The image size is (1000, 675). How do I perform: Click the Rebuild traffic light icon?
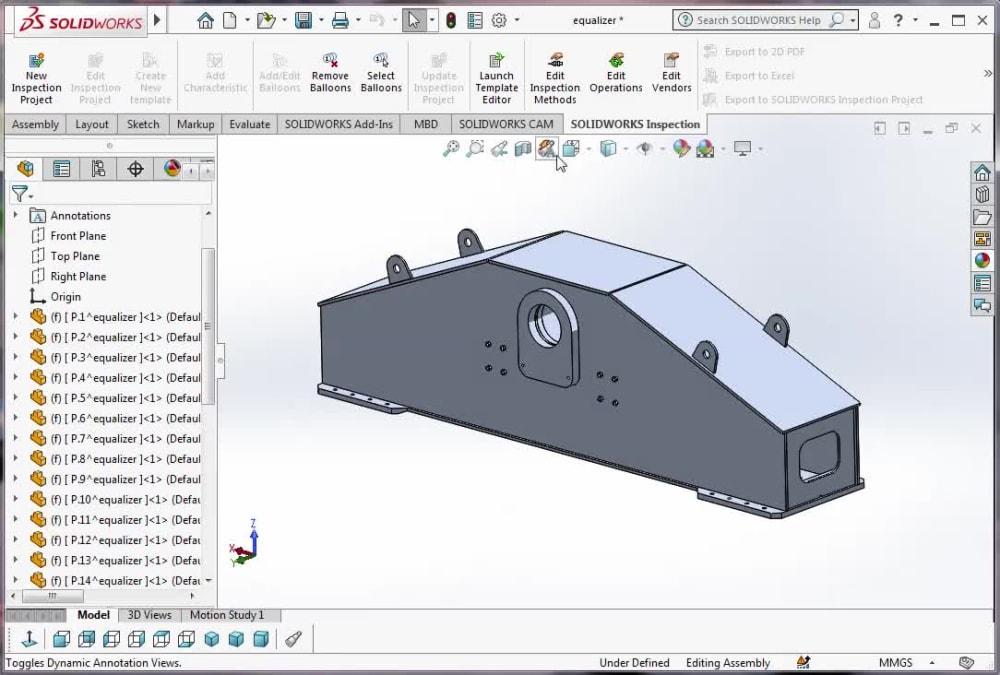point(451,20)
